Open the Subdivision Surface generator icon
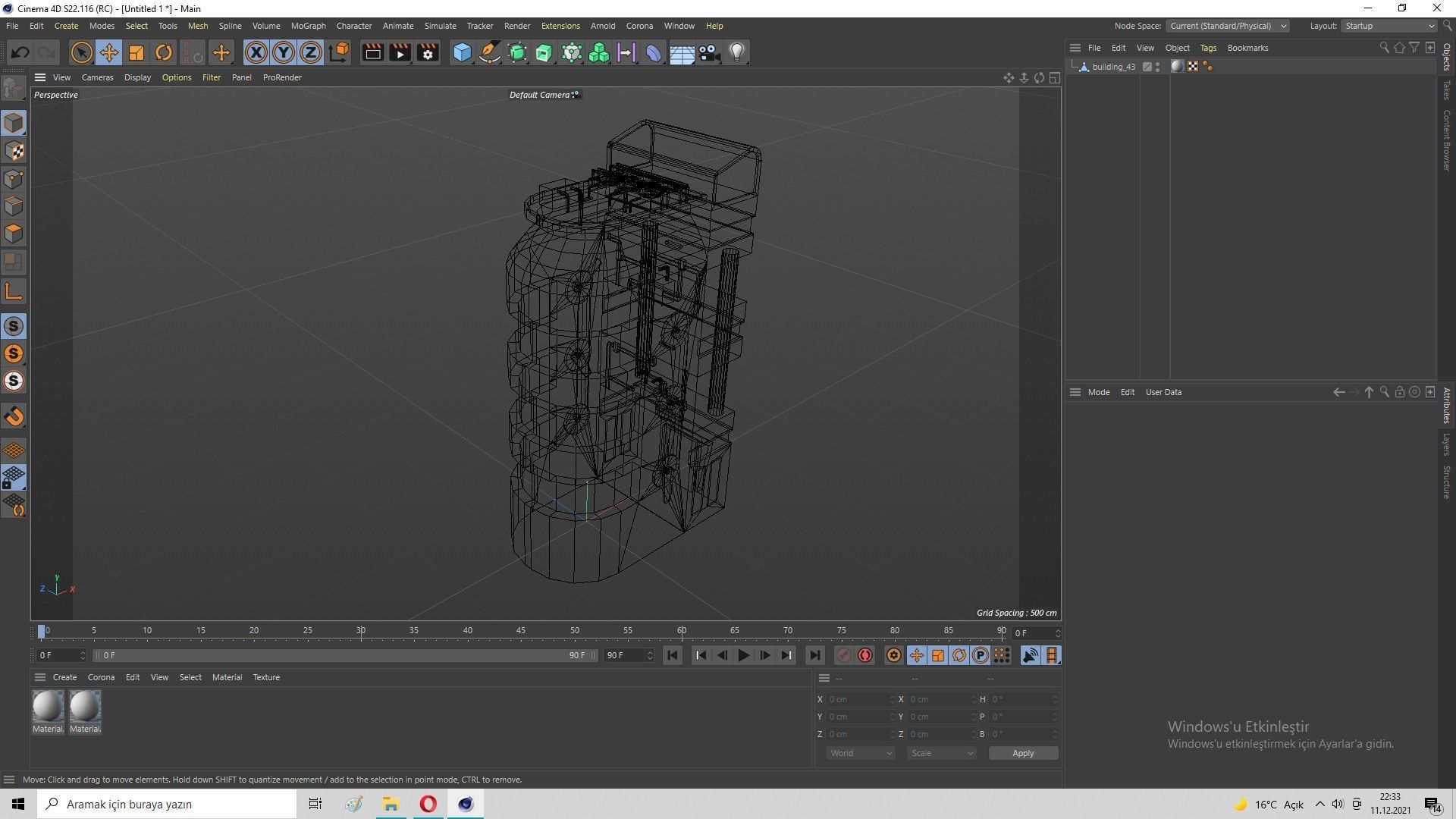The width and height of the screenshot is (1456, 819). 517,52
